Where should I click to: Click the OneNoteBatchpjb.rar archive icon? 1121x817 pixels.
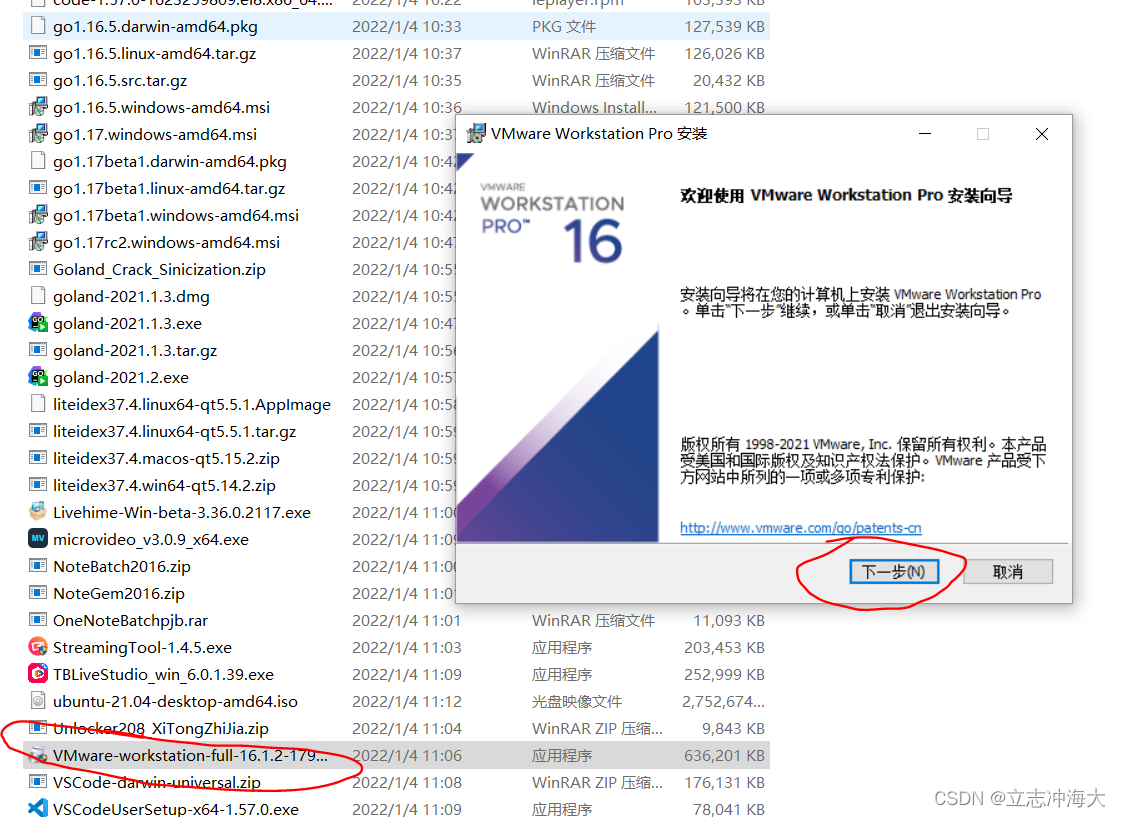pos(38,620)
